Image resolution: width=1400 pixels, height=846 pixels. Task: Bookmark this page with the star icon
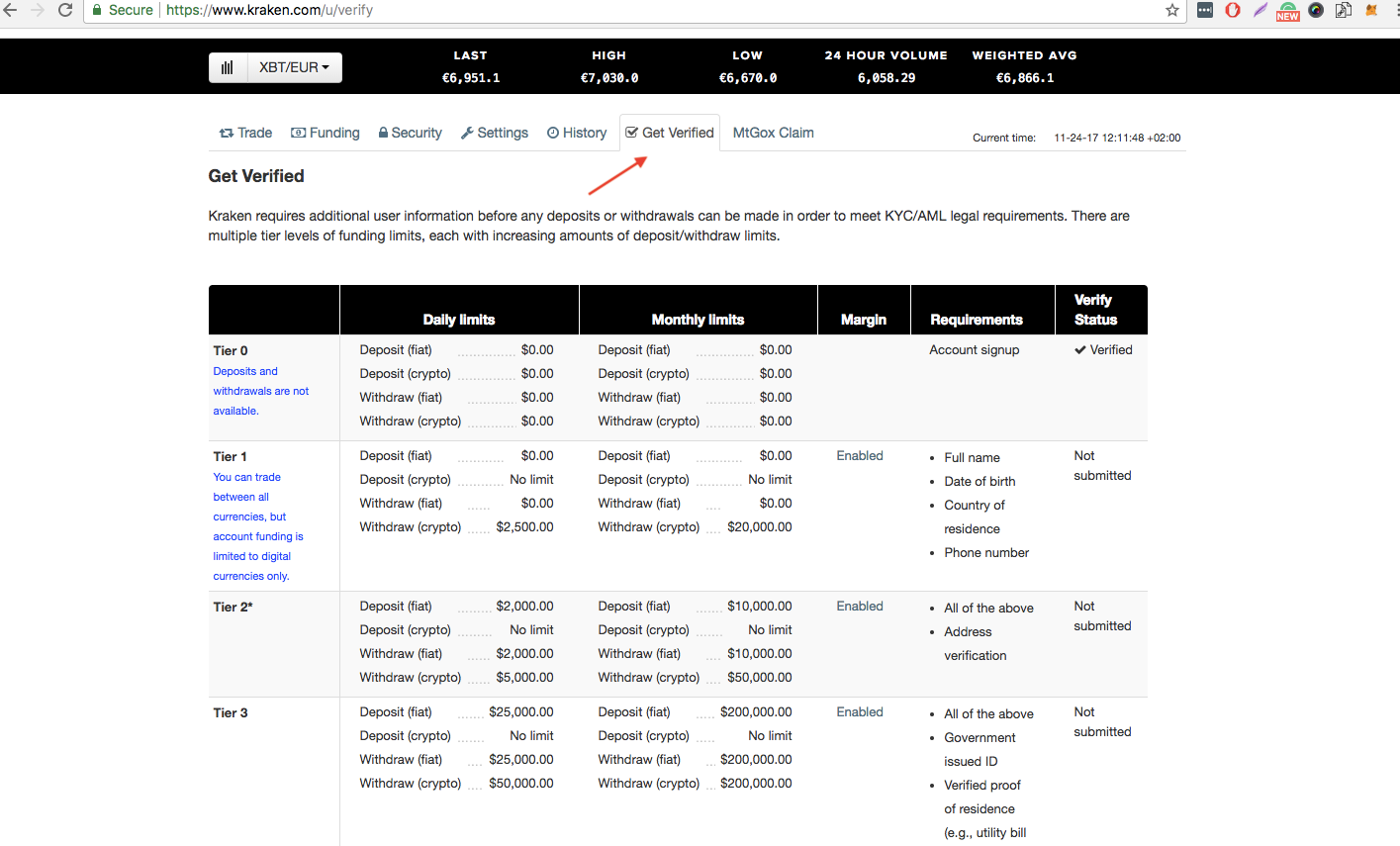tap(1172, 10)
